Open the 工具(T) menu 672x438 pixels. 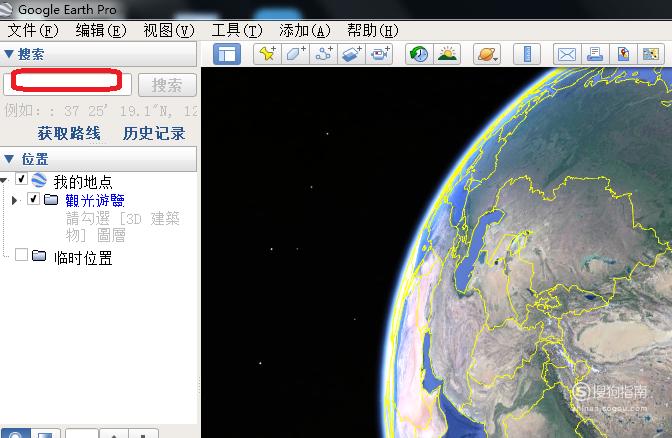pyautogui.click(x=237, y=30)
